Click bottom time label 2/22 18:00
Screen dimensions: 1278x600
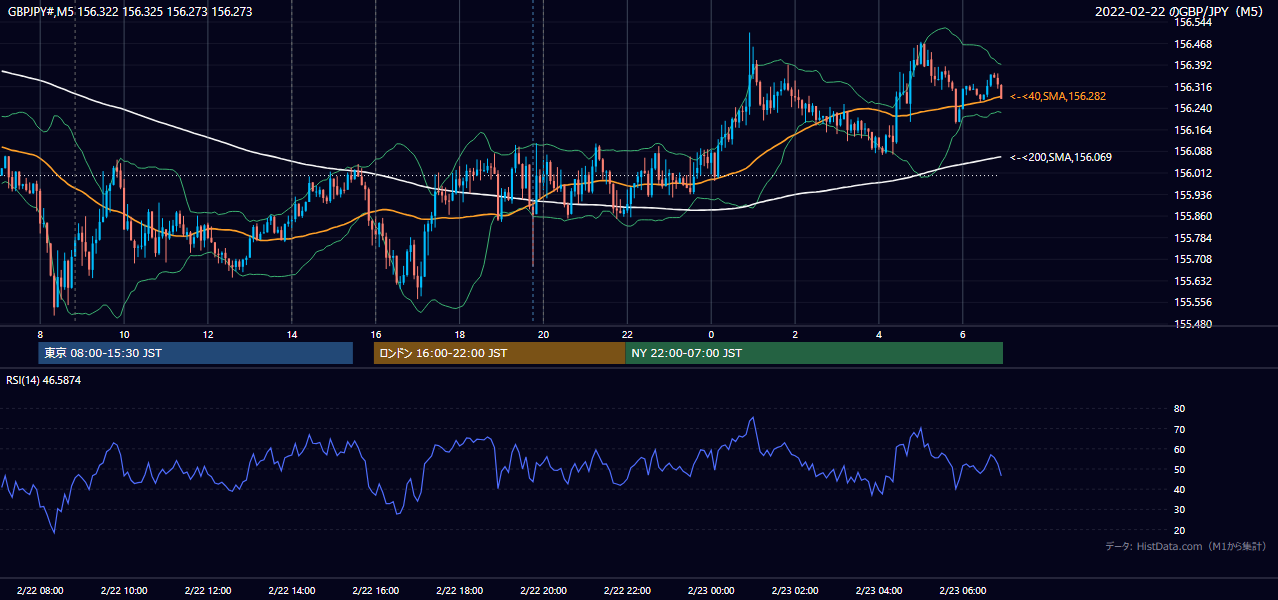point(459,591)
